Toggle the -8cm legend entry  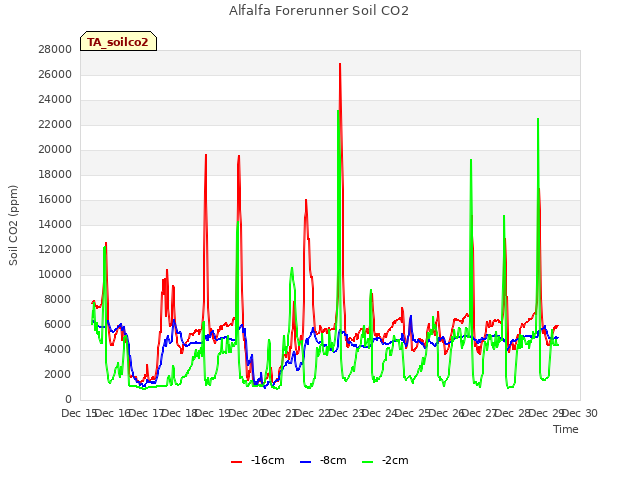(323, 460)
